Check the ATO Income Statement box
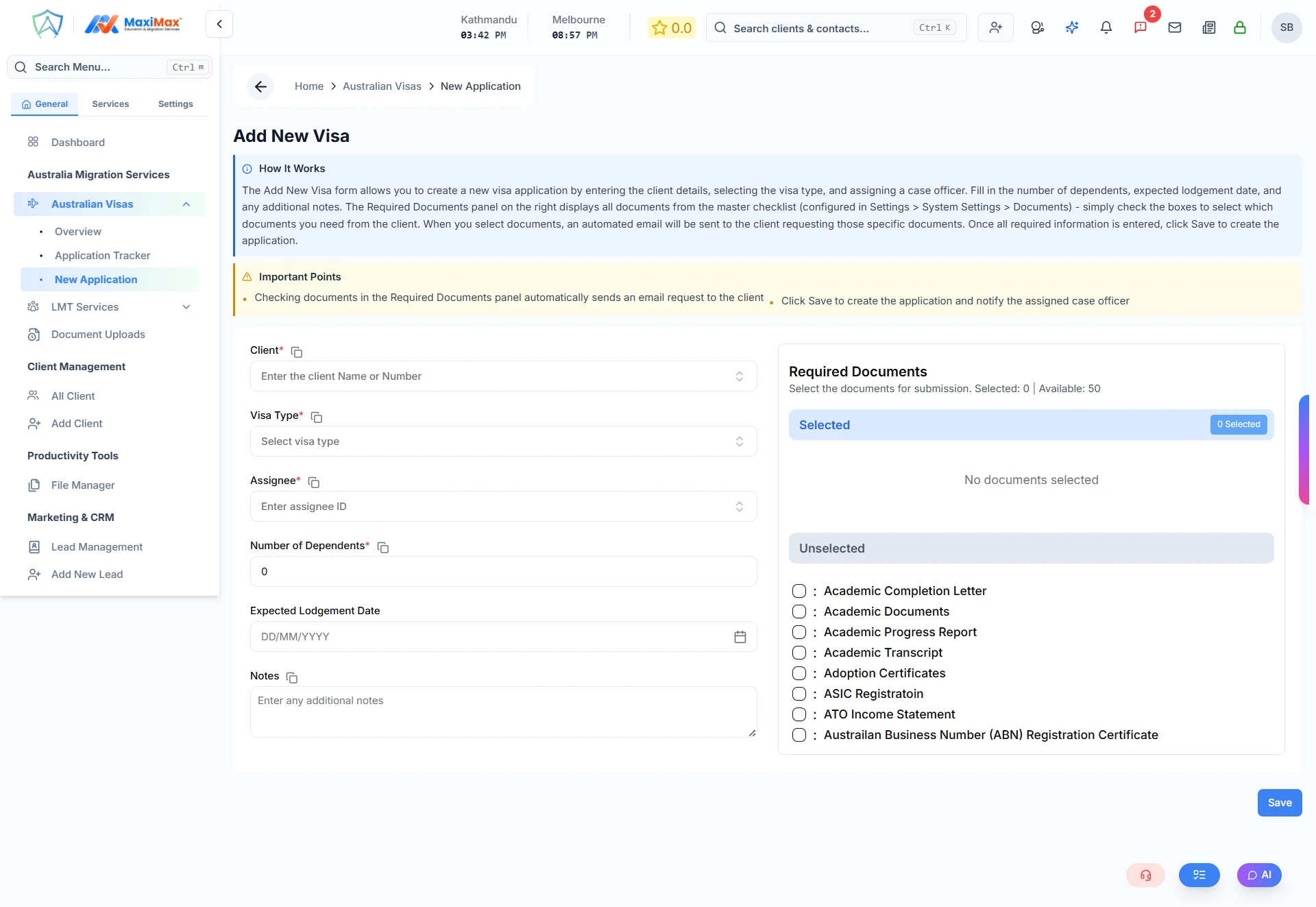This screenshot has width=1316, height=907. (x=799, y=714)
